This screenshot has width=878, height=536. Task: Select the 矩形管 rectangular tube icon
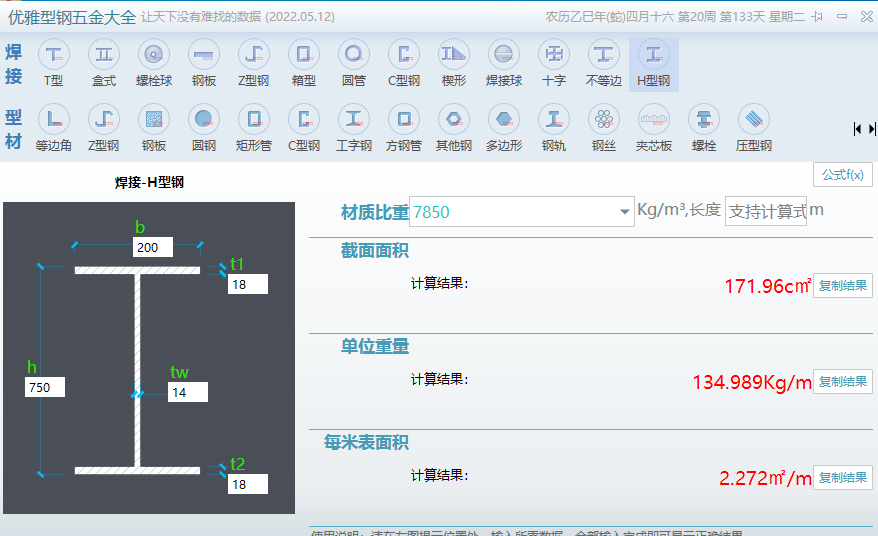click(x=254, y=128)
